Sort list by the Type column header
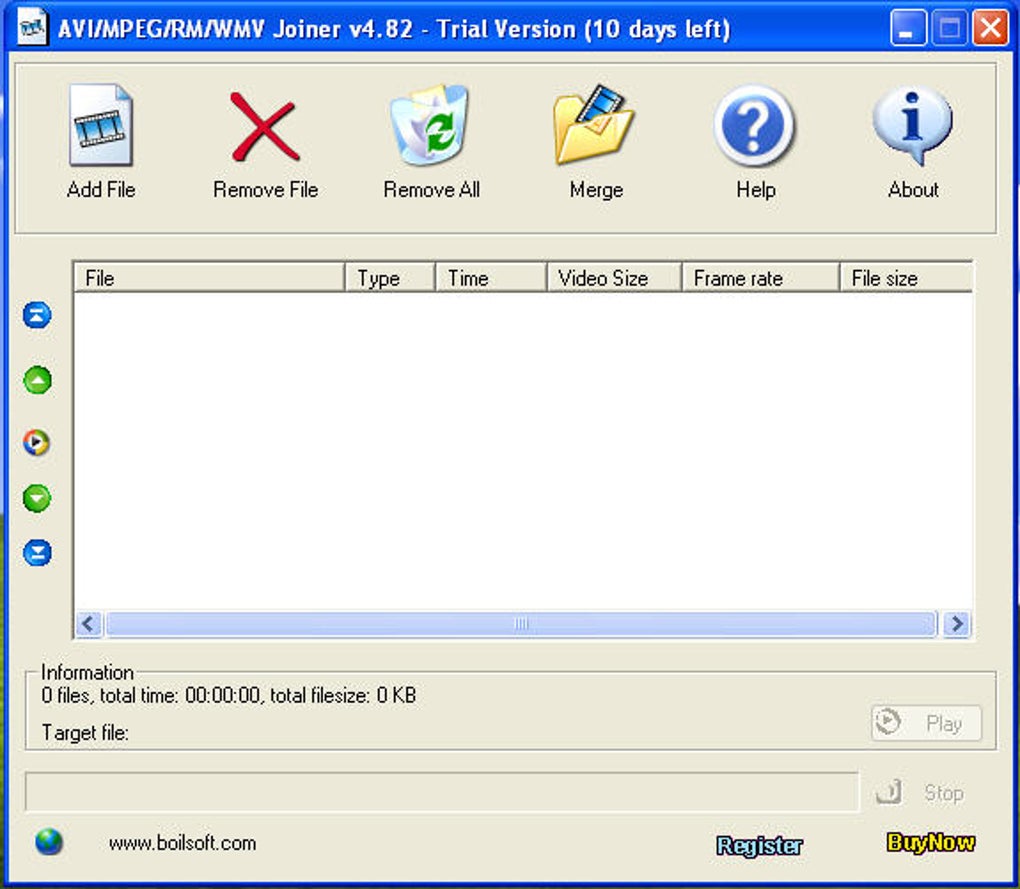 tap(389, 278)
